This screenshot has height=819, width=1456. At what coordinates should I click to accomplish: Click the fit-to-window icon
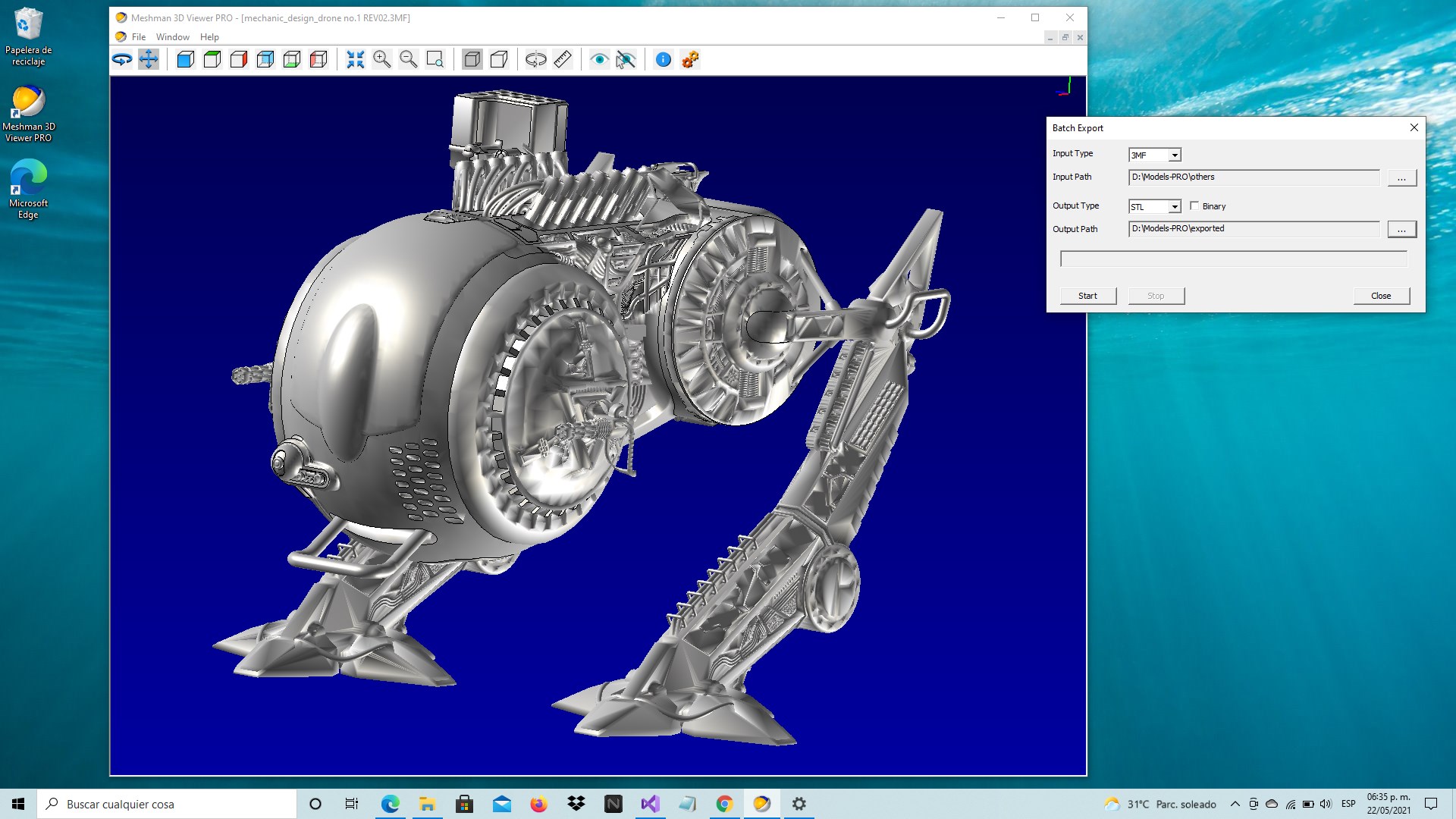[355, 59]
